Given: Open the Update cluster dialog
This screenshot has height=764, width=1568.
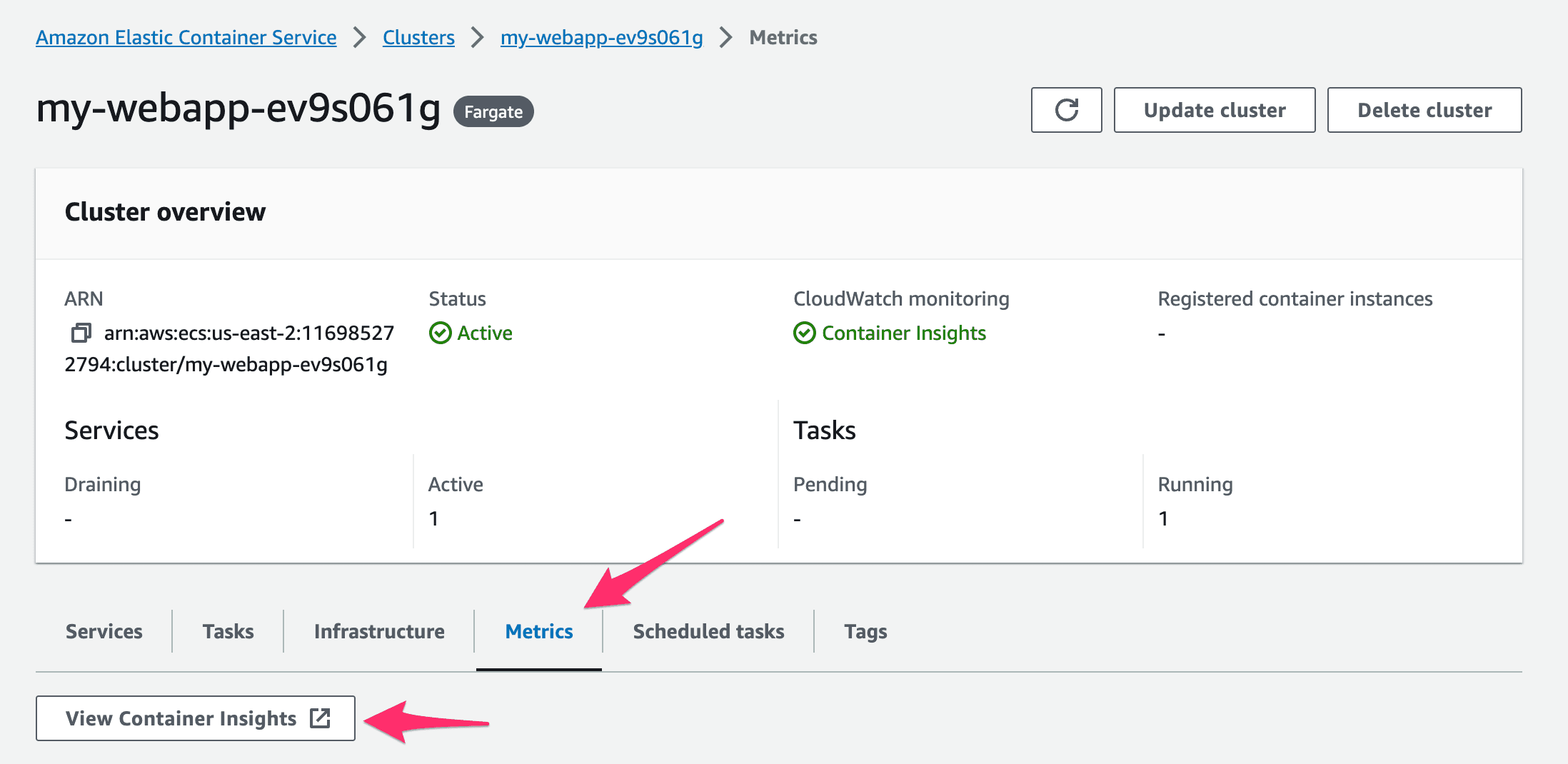Looking at the screenshot, I should click(1215, 110).
